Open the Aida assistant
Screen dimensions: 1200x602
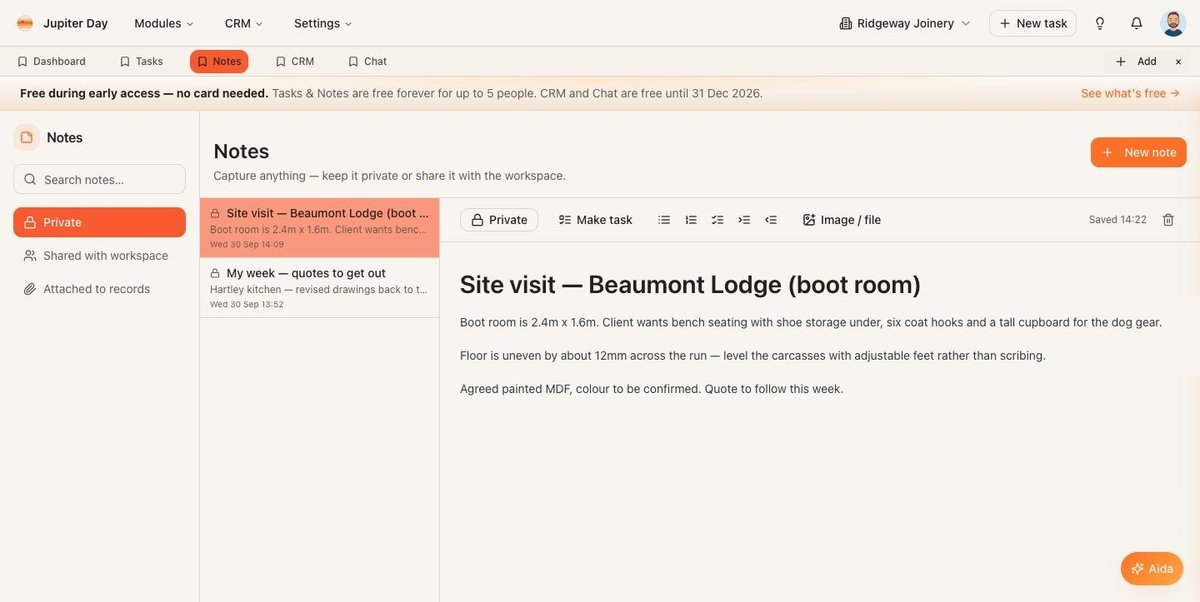click(1152, 569)
